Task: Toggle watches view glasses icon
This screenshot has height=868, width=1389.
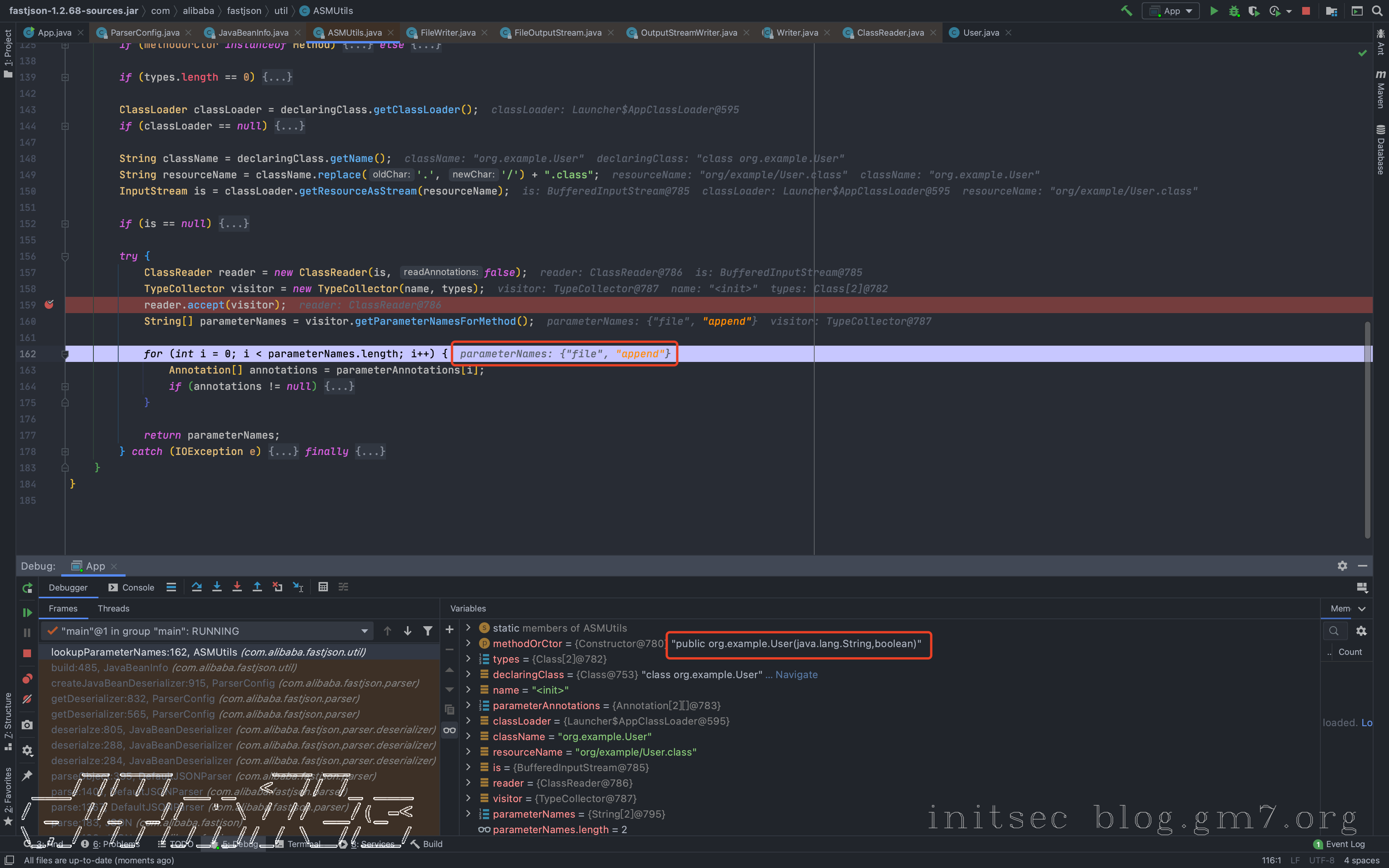Action: pos(450,730)
